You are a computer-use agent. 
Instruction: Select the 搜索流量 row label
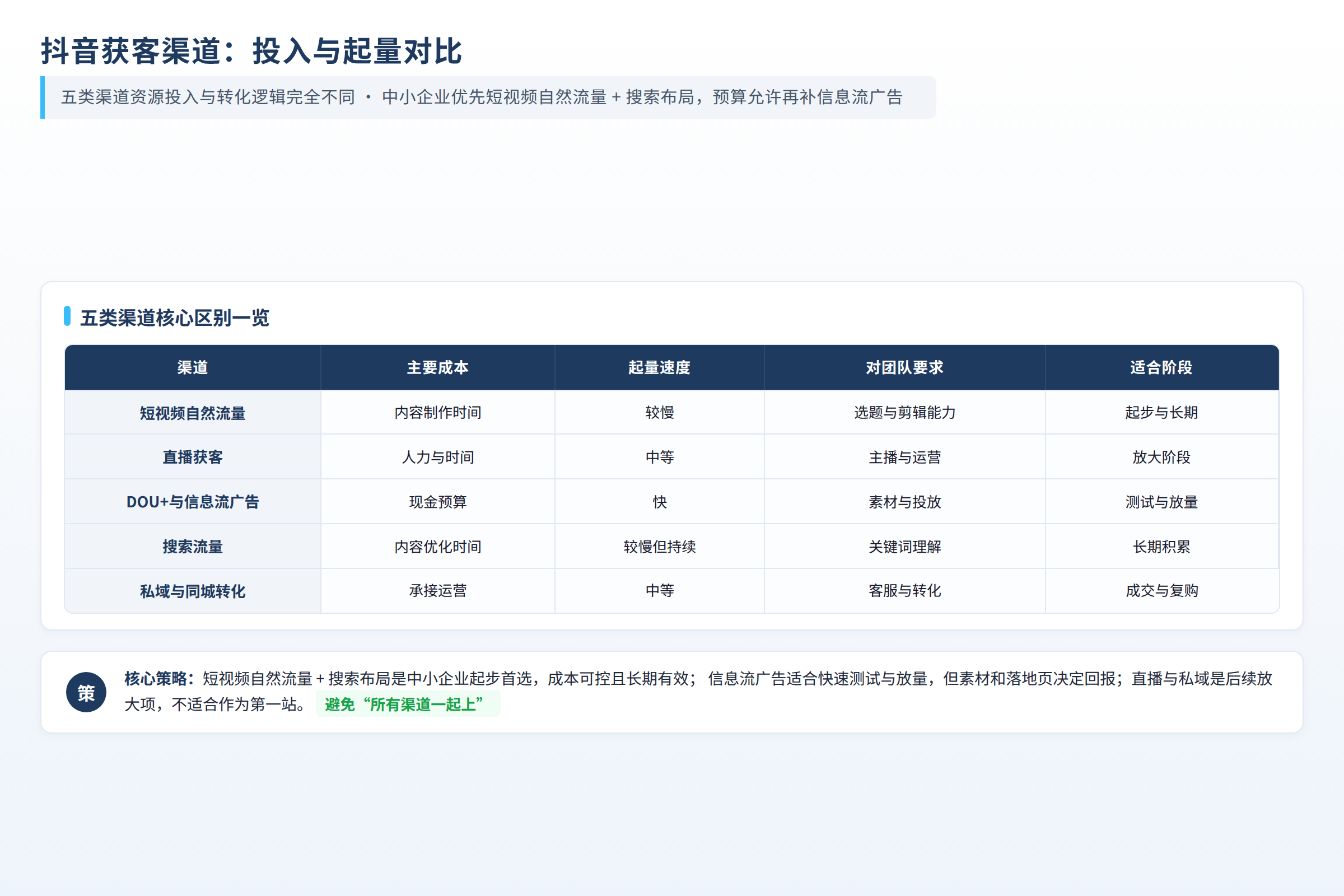[x=193, y=547]
